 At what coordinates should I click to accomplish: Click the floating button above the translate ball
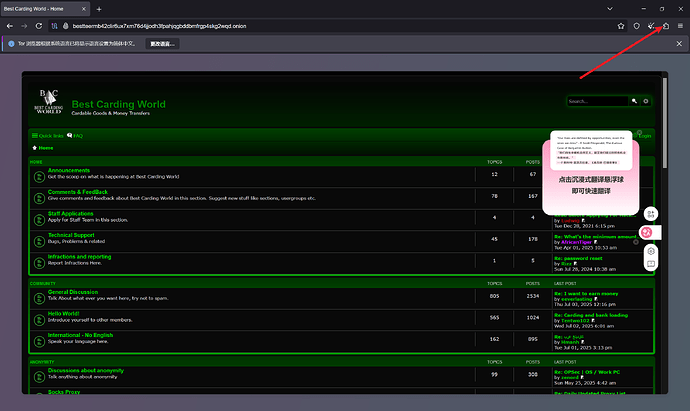pyautogui.click(x=651, y=214)
